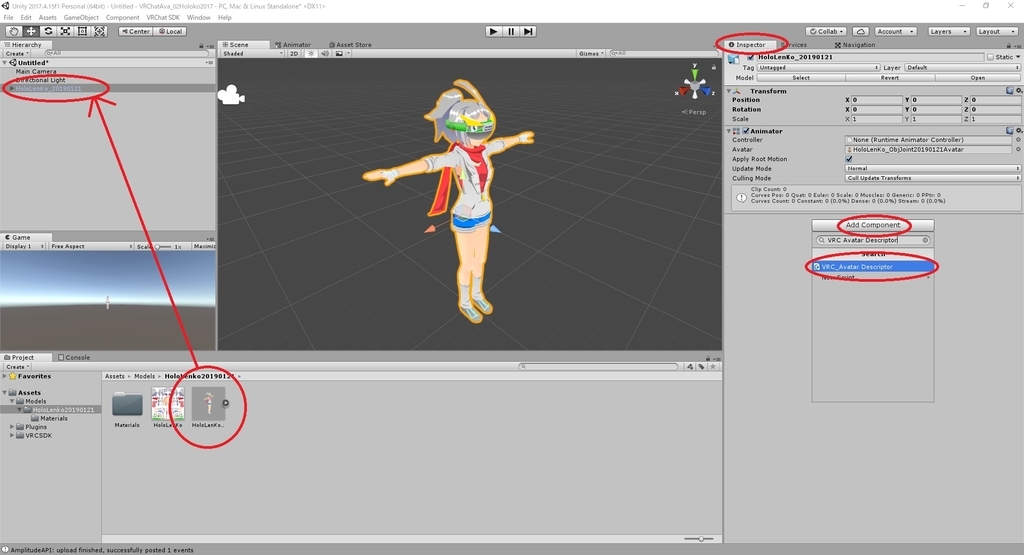
Task: Select VRC_Avatar Descriptor from search results
Action: point(872,267)
